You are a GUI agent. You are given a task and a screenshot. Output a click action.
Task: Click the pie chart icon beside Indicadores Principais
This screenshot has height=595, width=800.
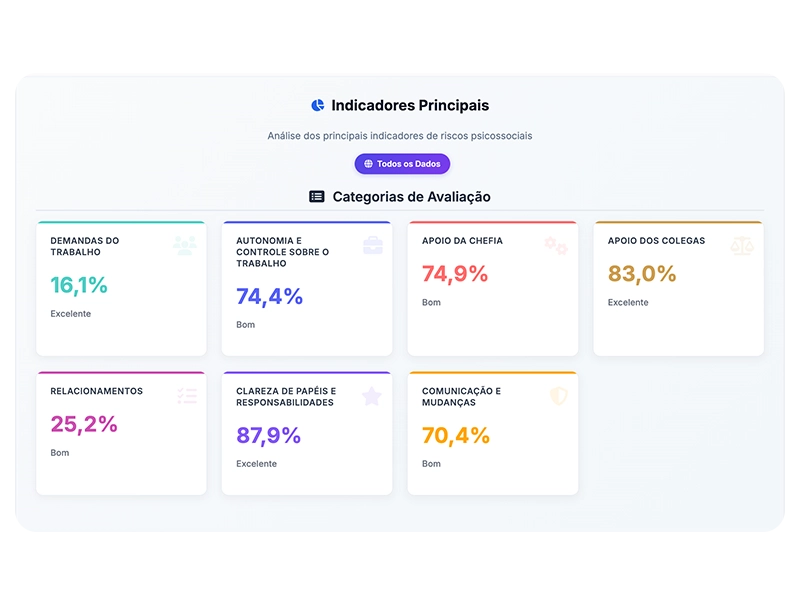click(x=318, y=105)
